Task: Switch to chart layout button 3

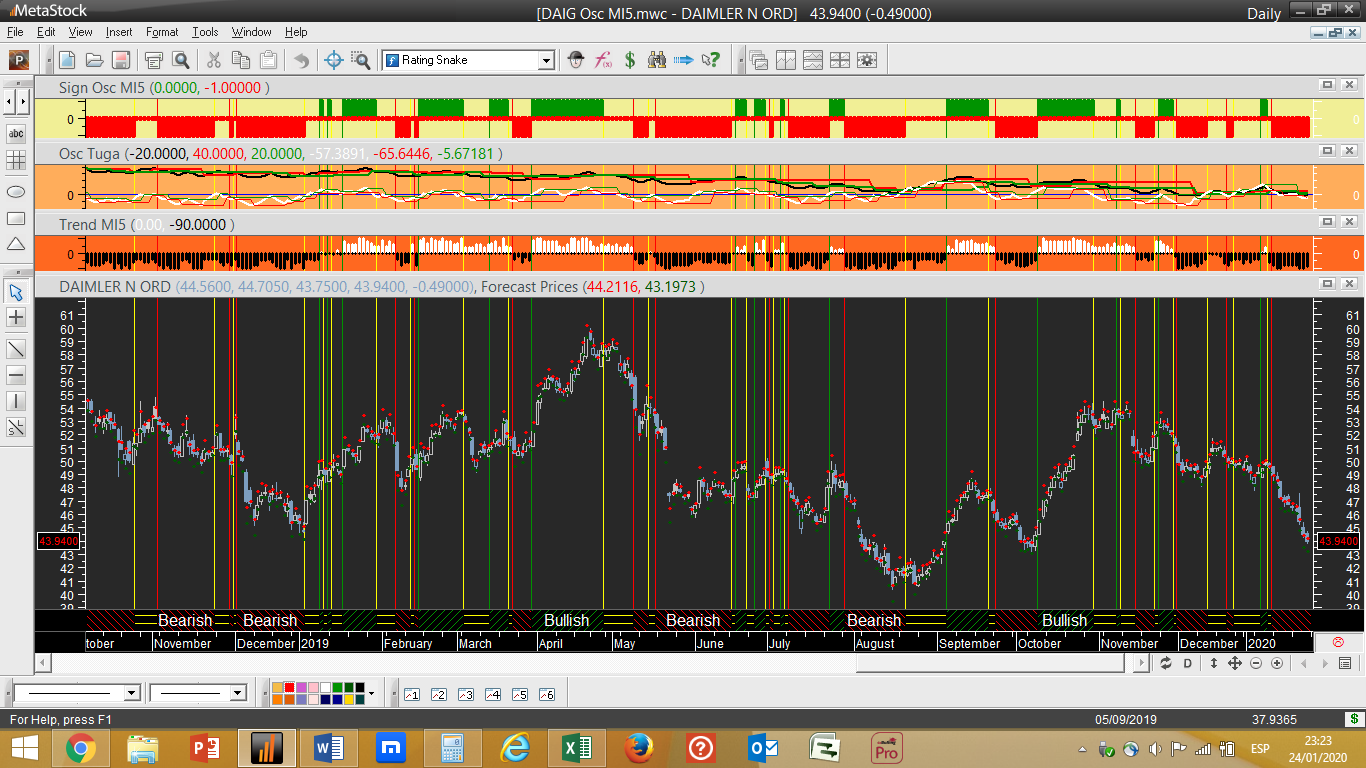Action: [x=465, y=694]
